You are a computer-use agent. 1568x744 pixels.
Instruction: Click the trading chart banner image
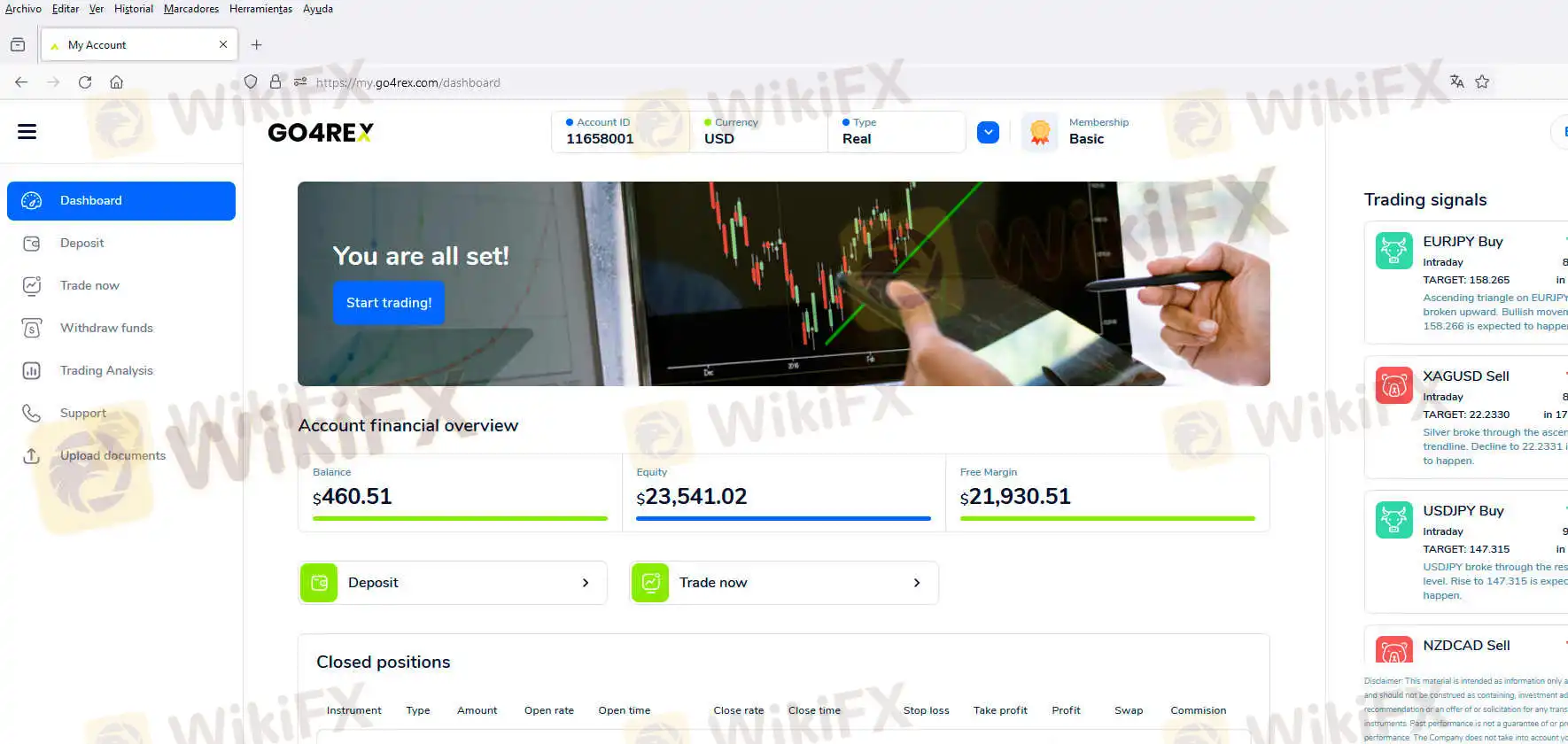pyautogui.click(x=784, y=283)
